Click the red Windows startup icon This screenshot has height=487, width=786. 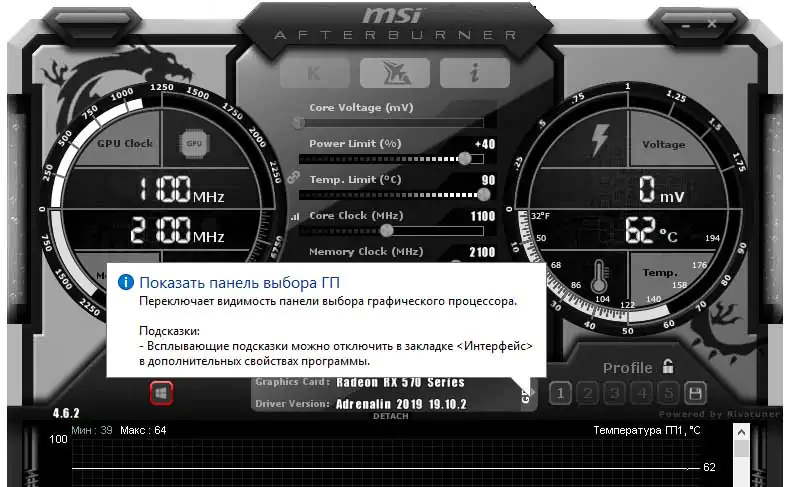[x=161, y=393]
